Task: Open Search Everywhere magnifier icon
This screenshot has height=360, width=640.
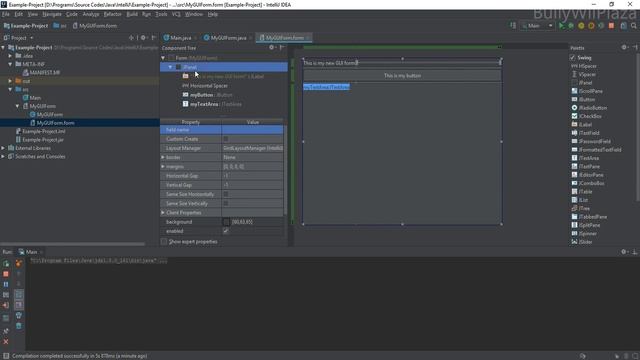Action: pos(634,26)
